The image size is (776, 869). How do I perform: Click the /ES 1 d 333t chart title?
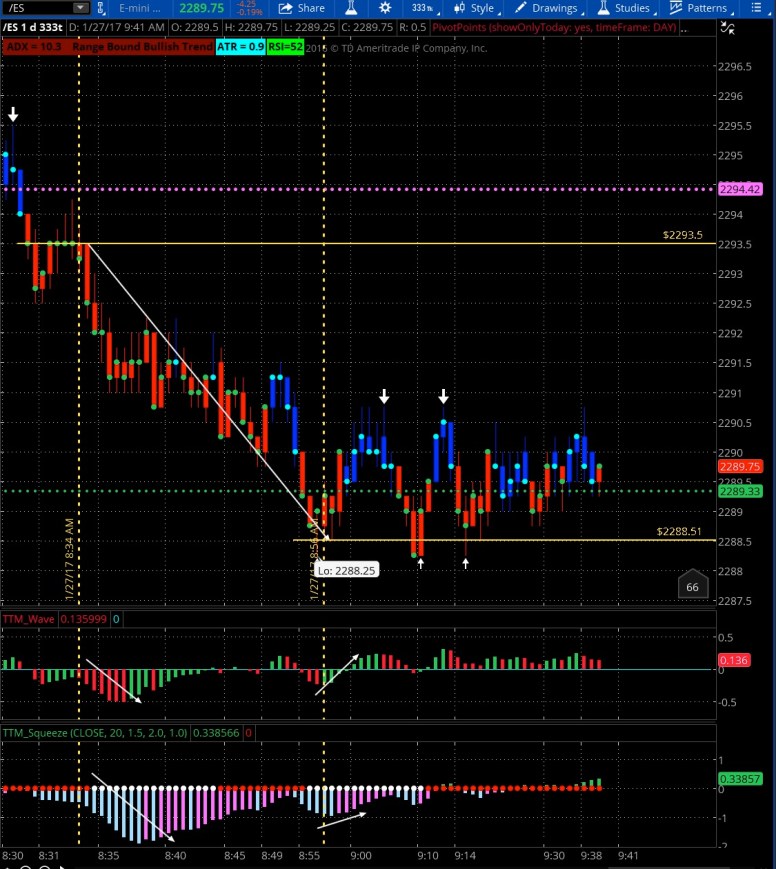pos(32,27)
